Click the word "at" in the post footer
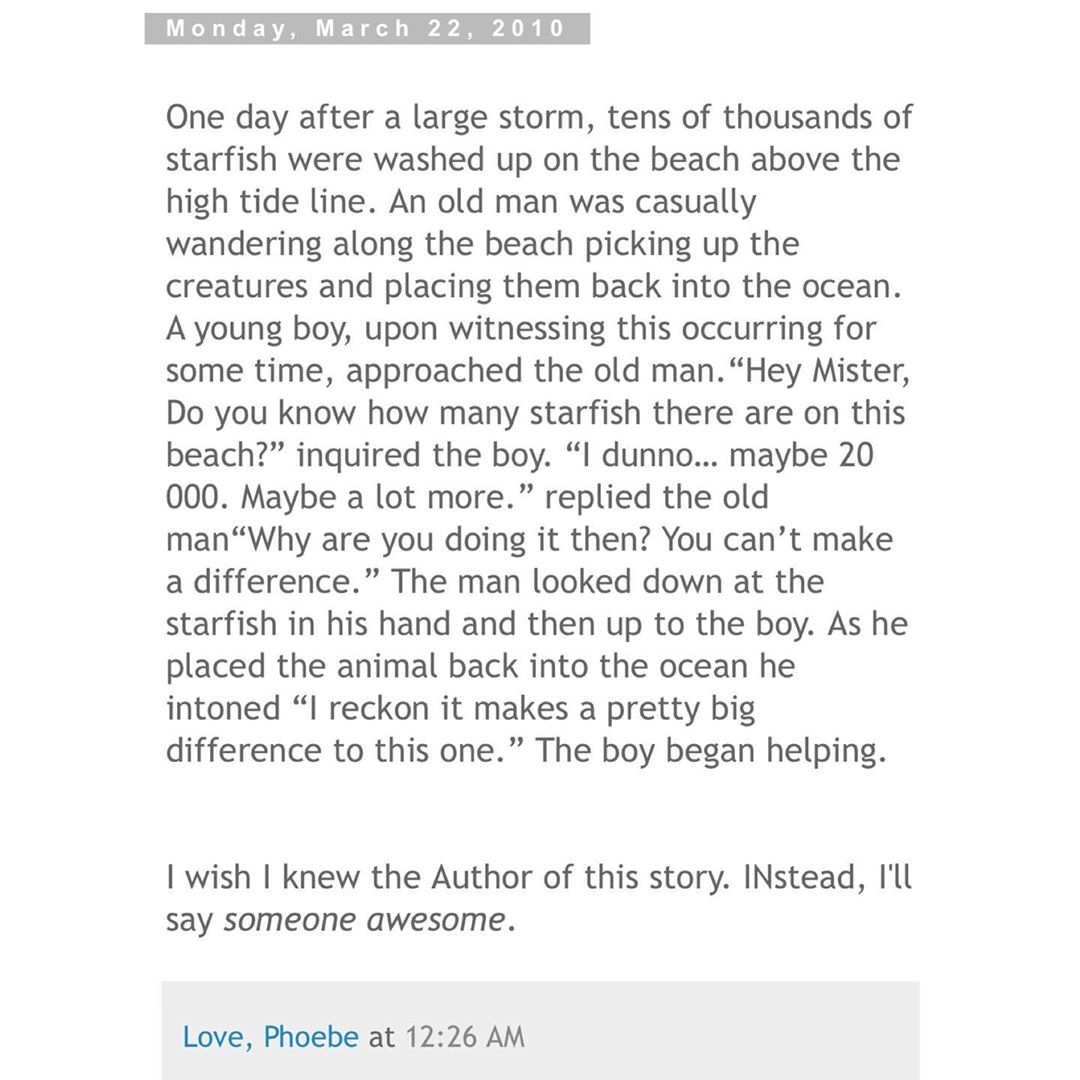 click(x=382, y=1037)
